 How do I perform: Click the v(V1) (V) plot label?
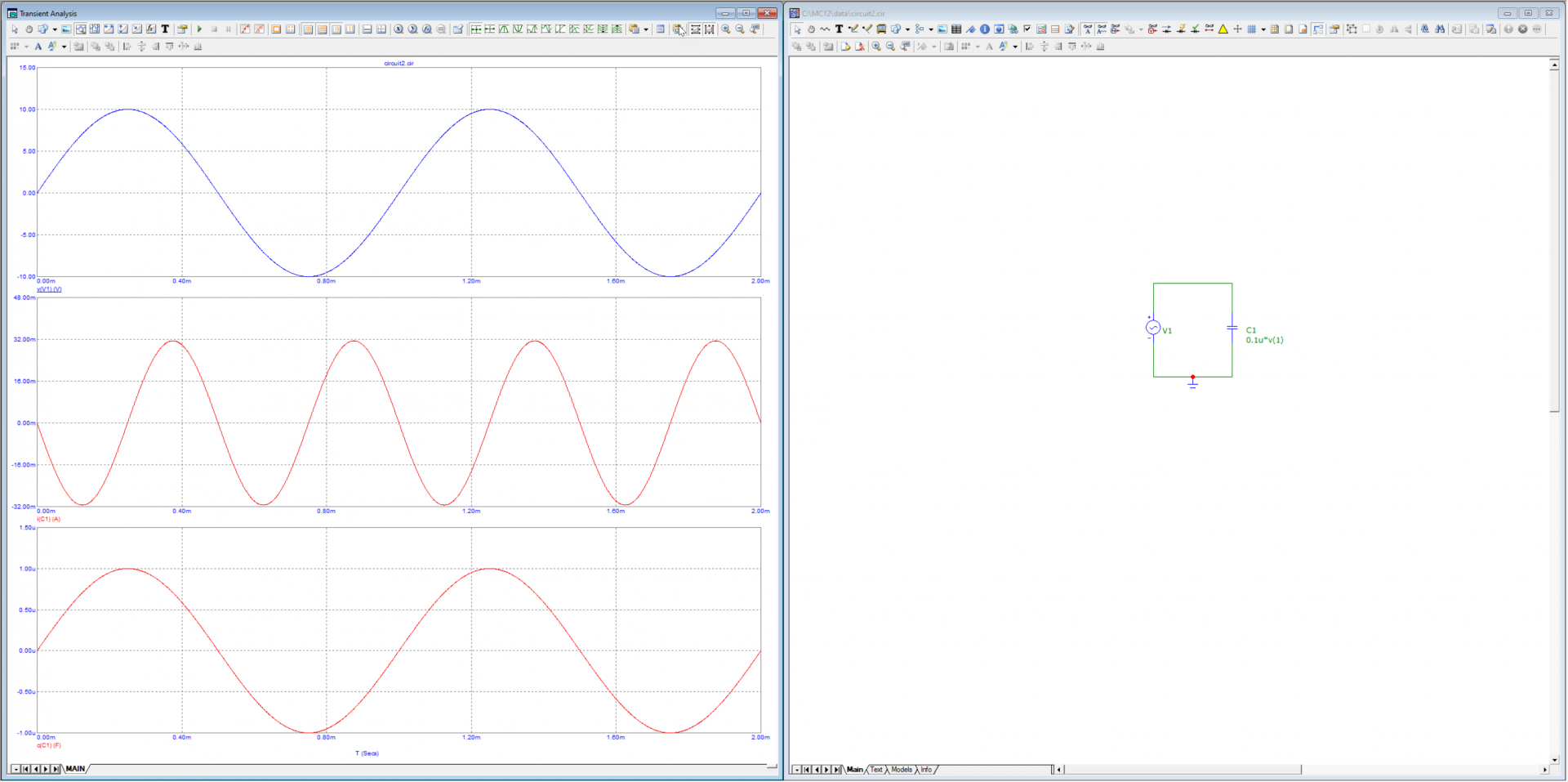click(49, 289)
